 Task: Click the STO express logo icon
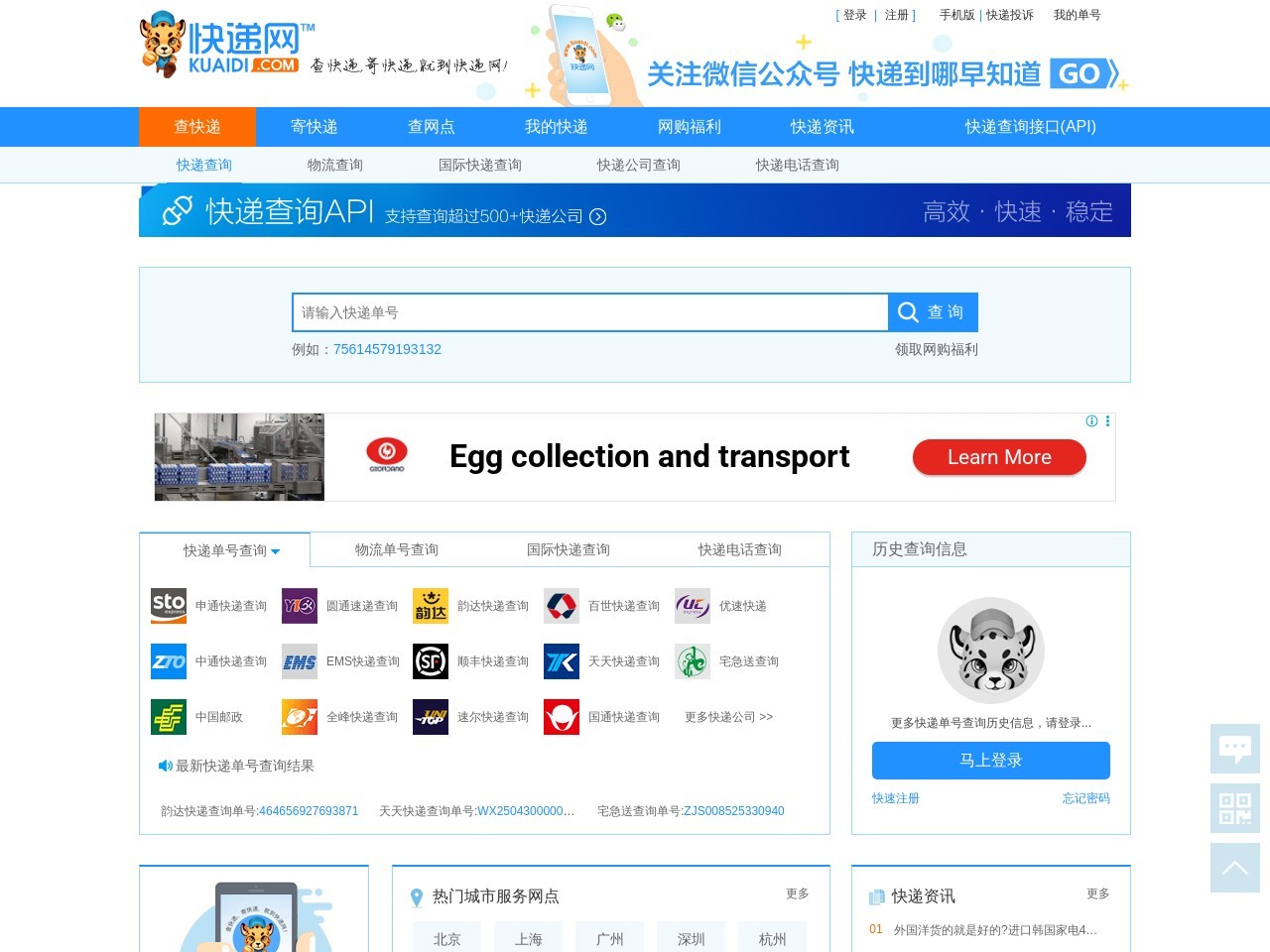pyautogui.click(x=169, y=606)
